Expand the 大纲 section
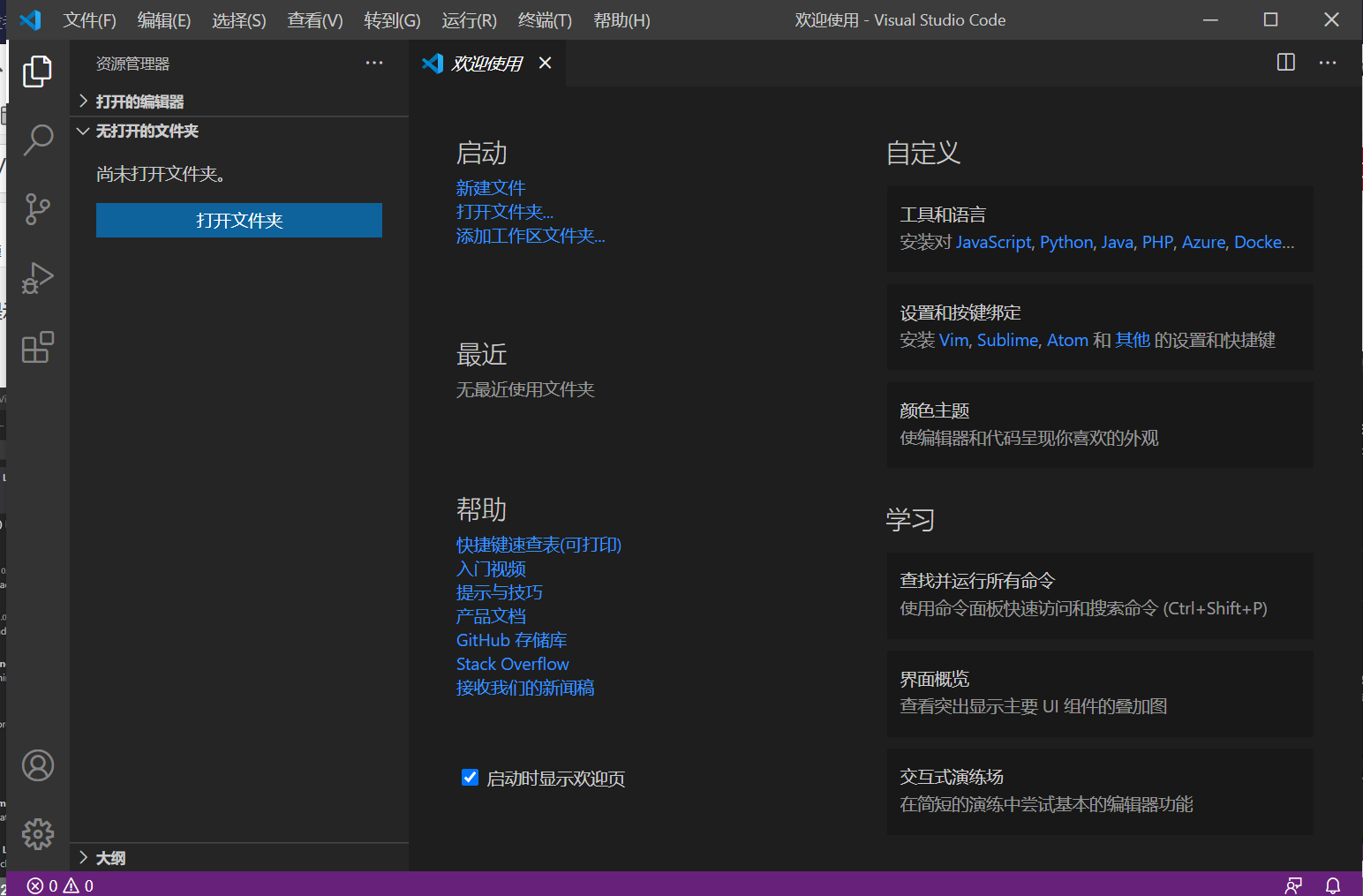 point(238,857)
